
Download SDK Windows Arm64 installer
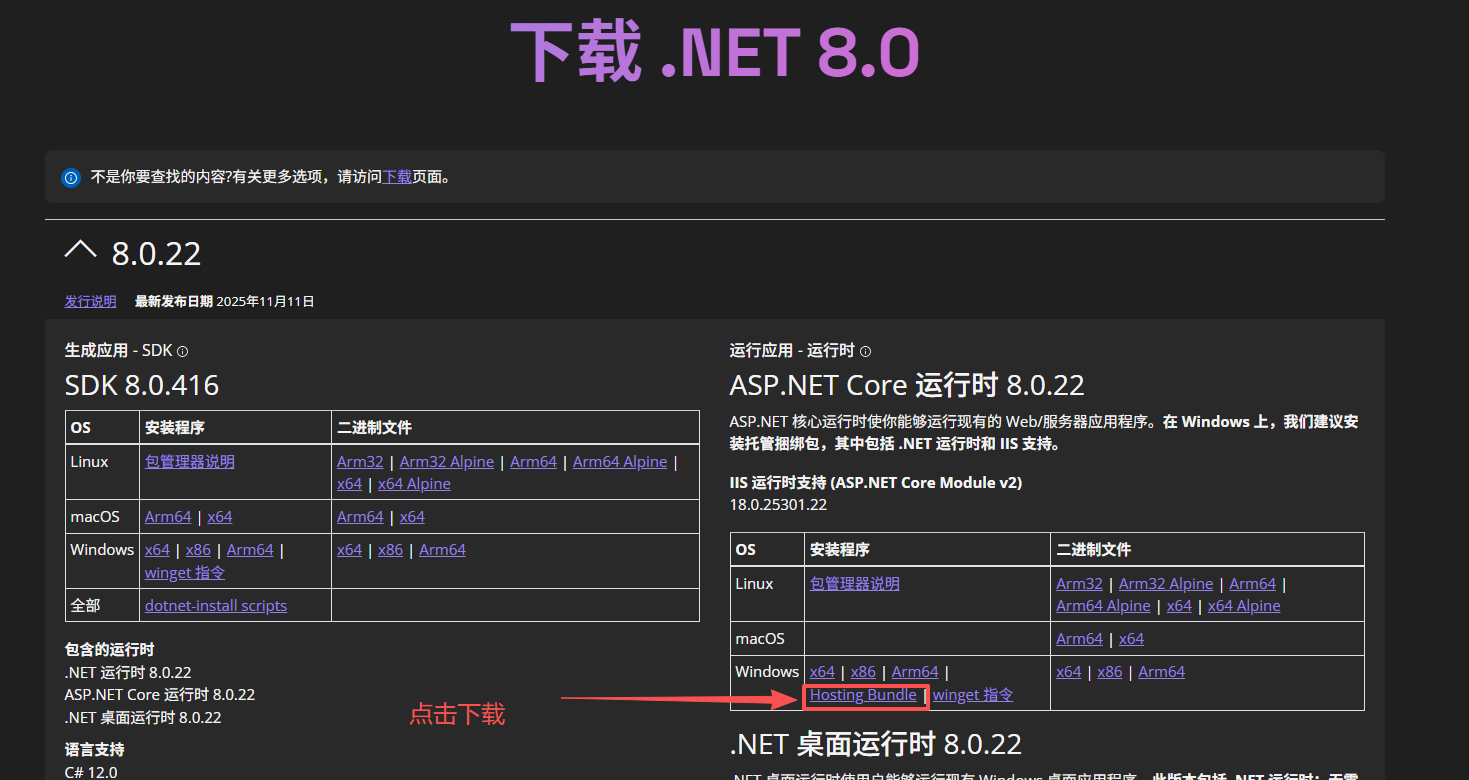click(250, 550)
